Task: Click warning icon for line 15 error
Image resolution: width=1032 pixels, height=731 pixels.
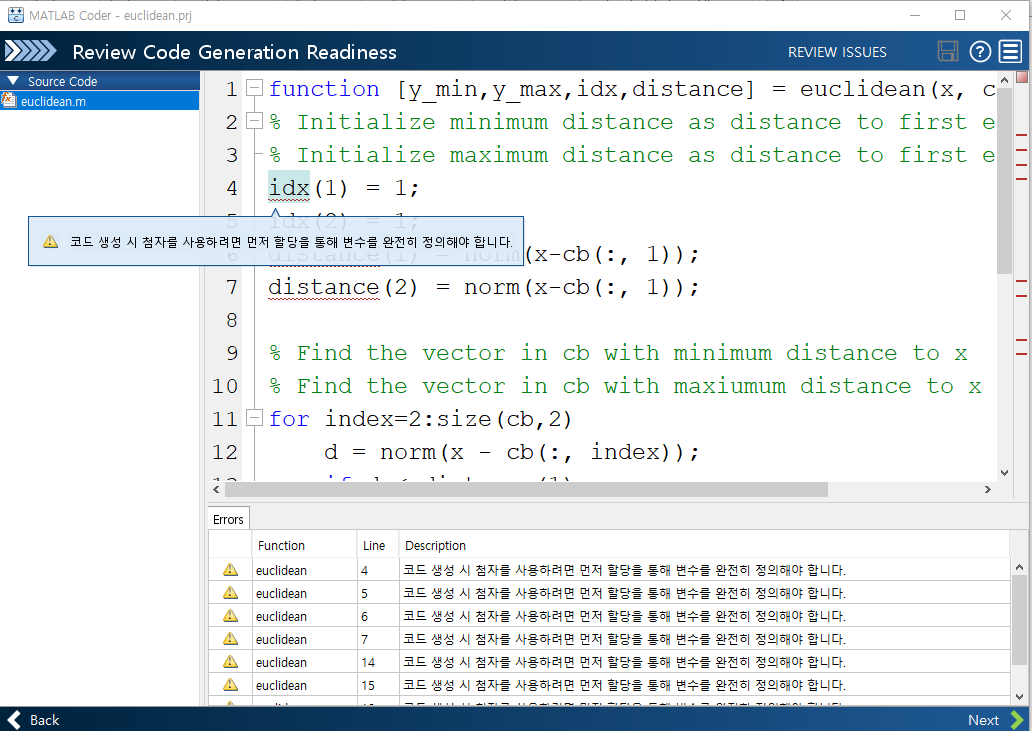Action: pyautogui.click(x=230, y=685)
